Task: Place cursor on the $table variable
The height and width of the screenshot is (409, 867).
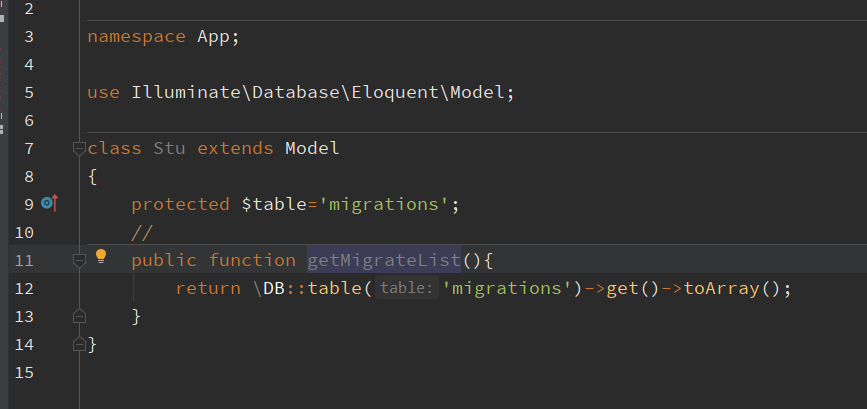Action: coord(273,205)
